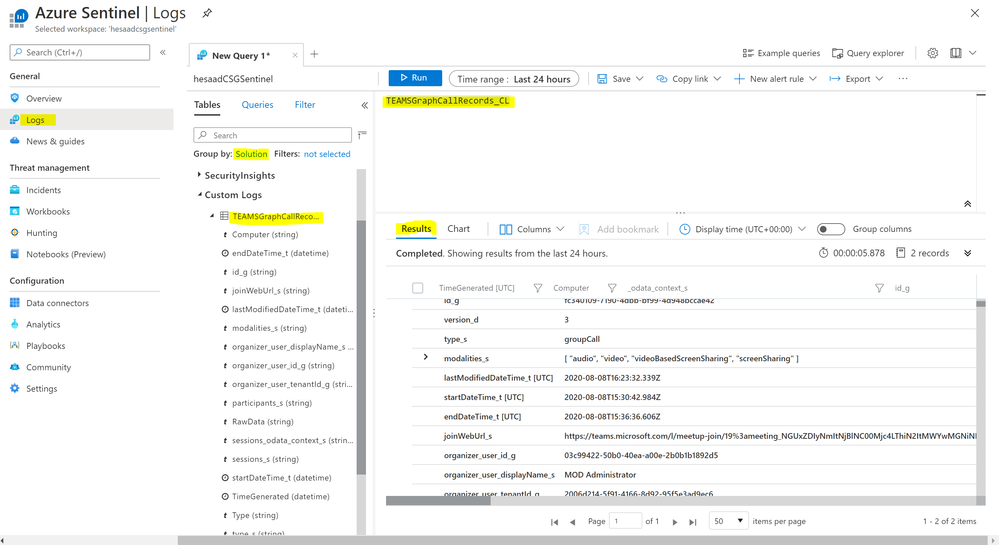This screenshot has width=999, height=545.
Task: Run the query
Action: (415, 78)
